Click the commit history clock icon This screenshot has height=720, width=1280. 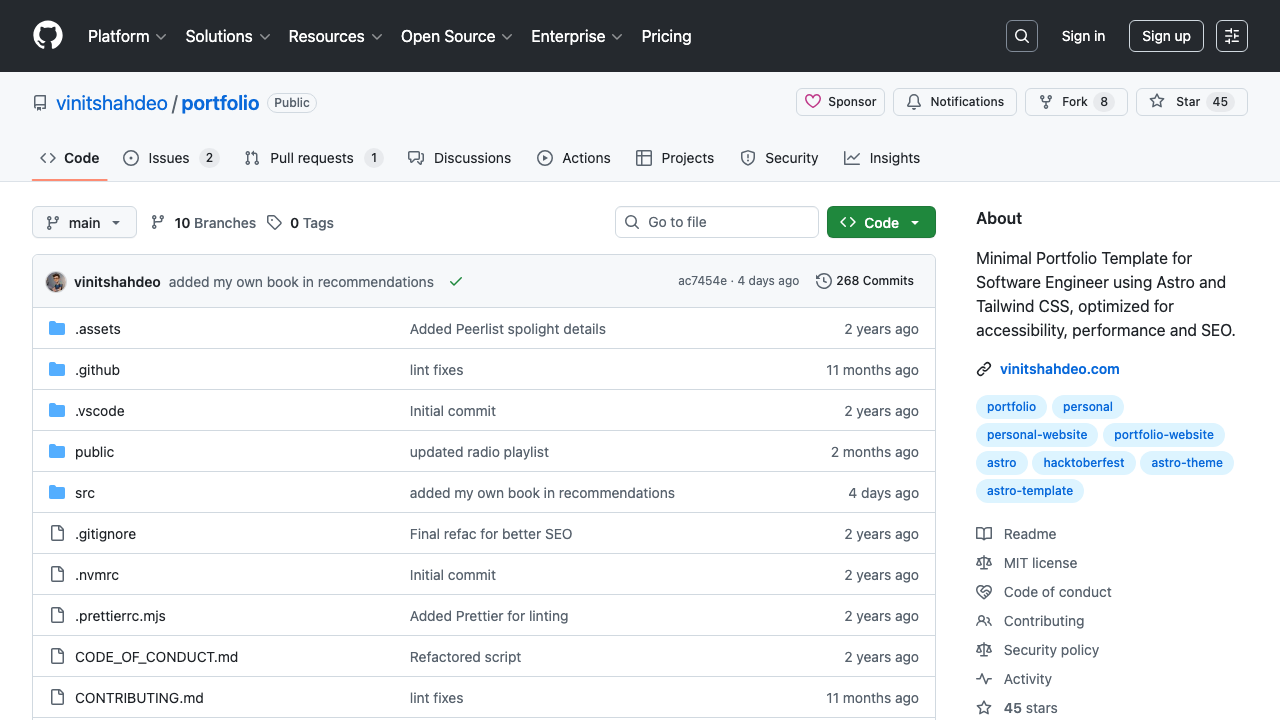tap(823, 281)
